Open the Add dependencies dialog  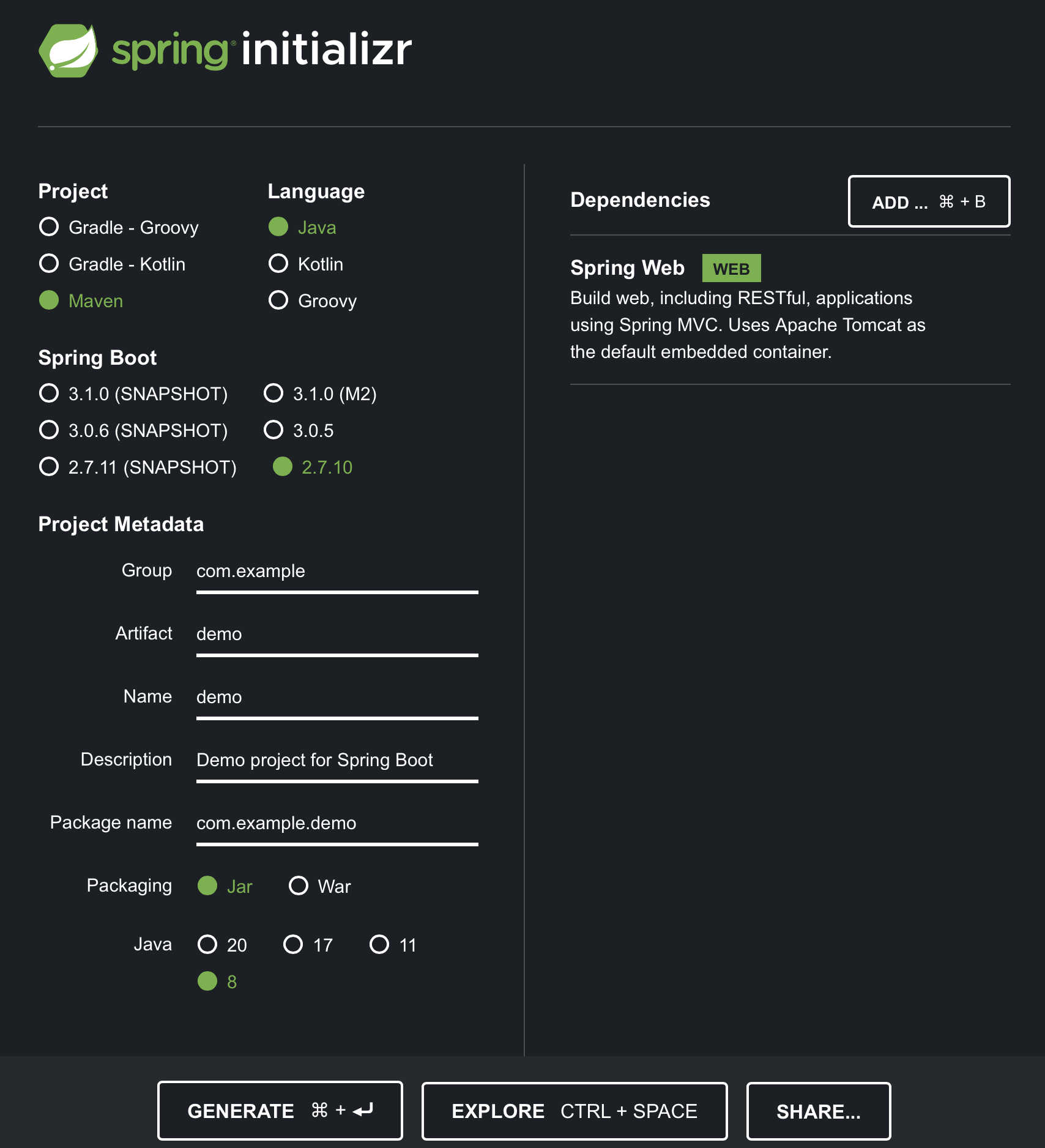929,201
